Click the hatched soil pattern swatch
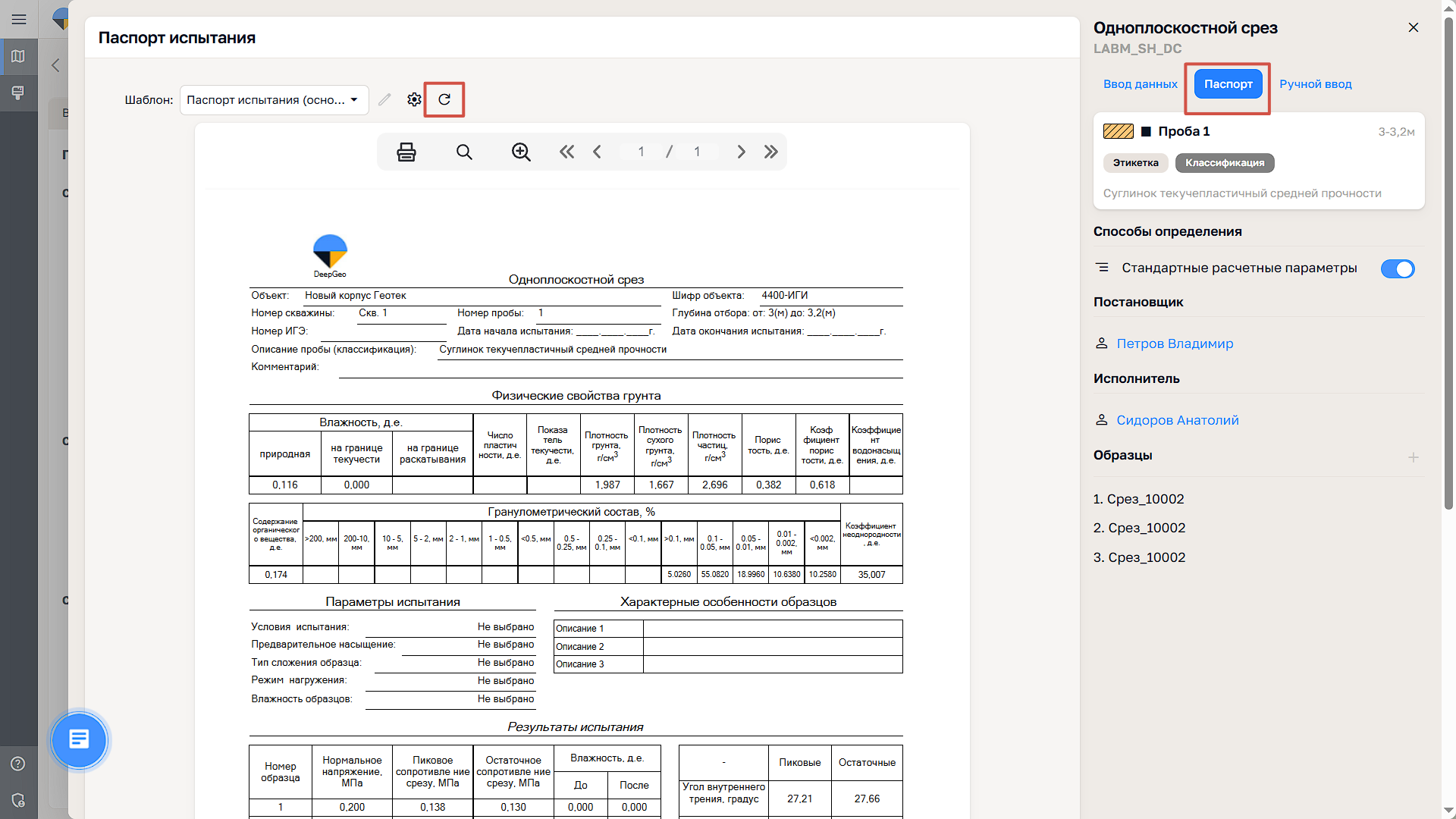1456x819 pixels. click(1118, 131)
